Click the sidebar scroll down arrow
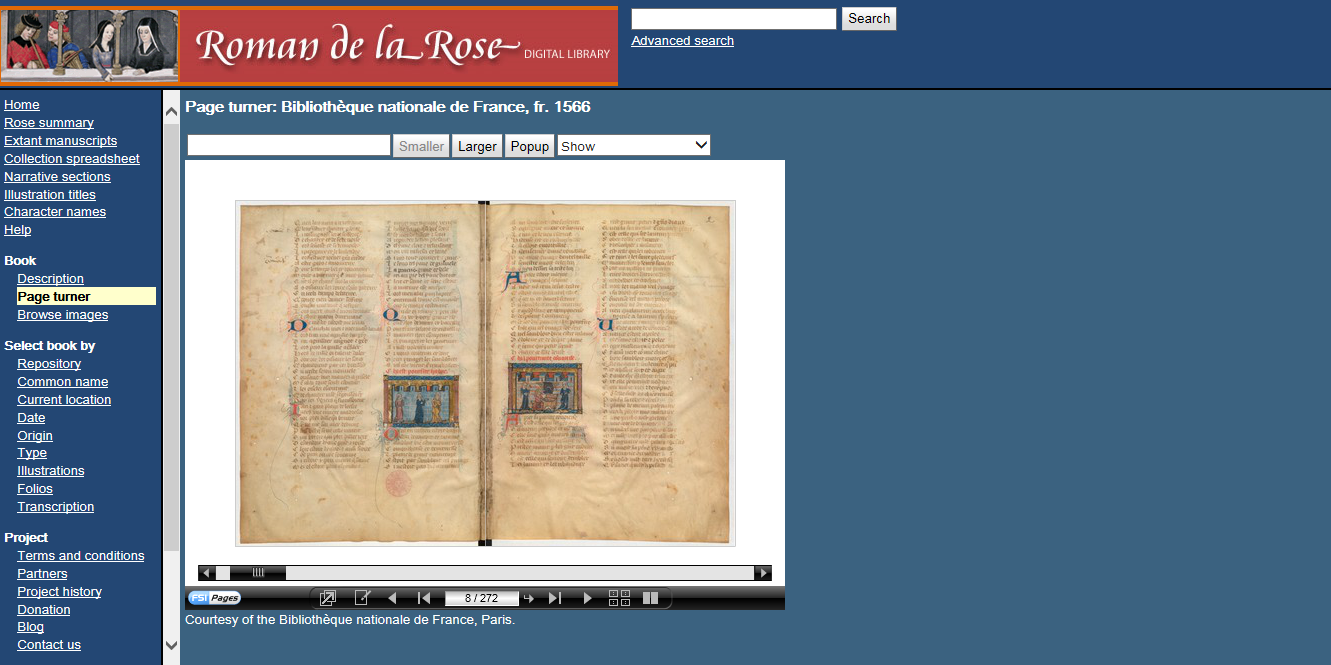This screenshot has width=1331, height=665. 171,646
